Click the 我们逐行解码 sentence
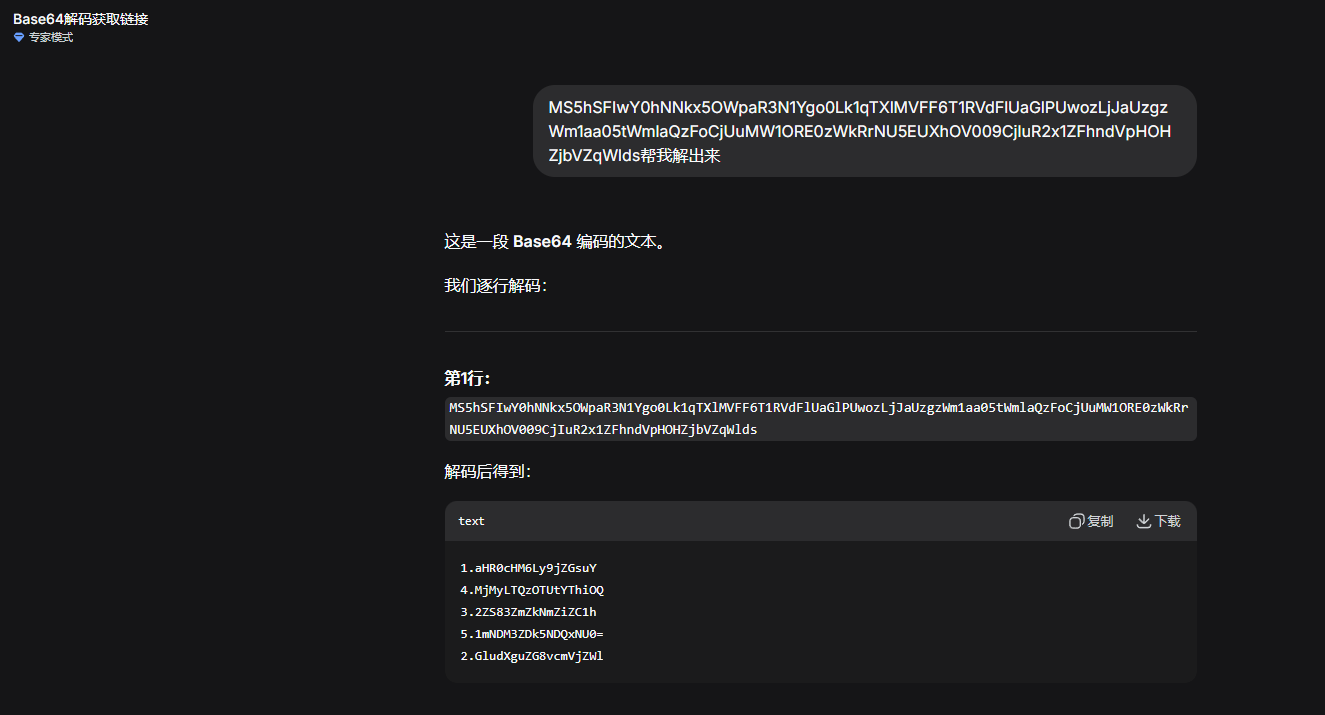Screen dimensions: 1325x715 click(x=496, y=286)
